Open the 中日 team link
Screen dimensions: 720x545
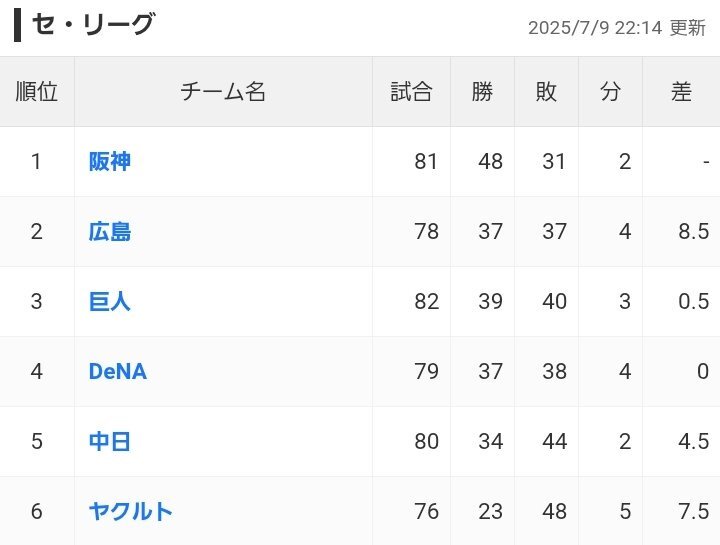[x=110, y=441]
